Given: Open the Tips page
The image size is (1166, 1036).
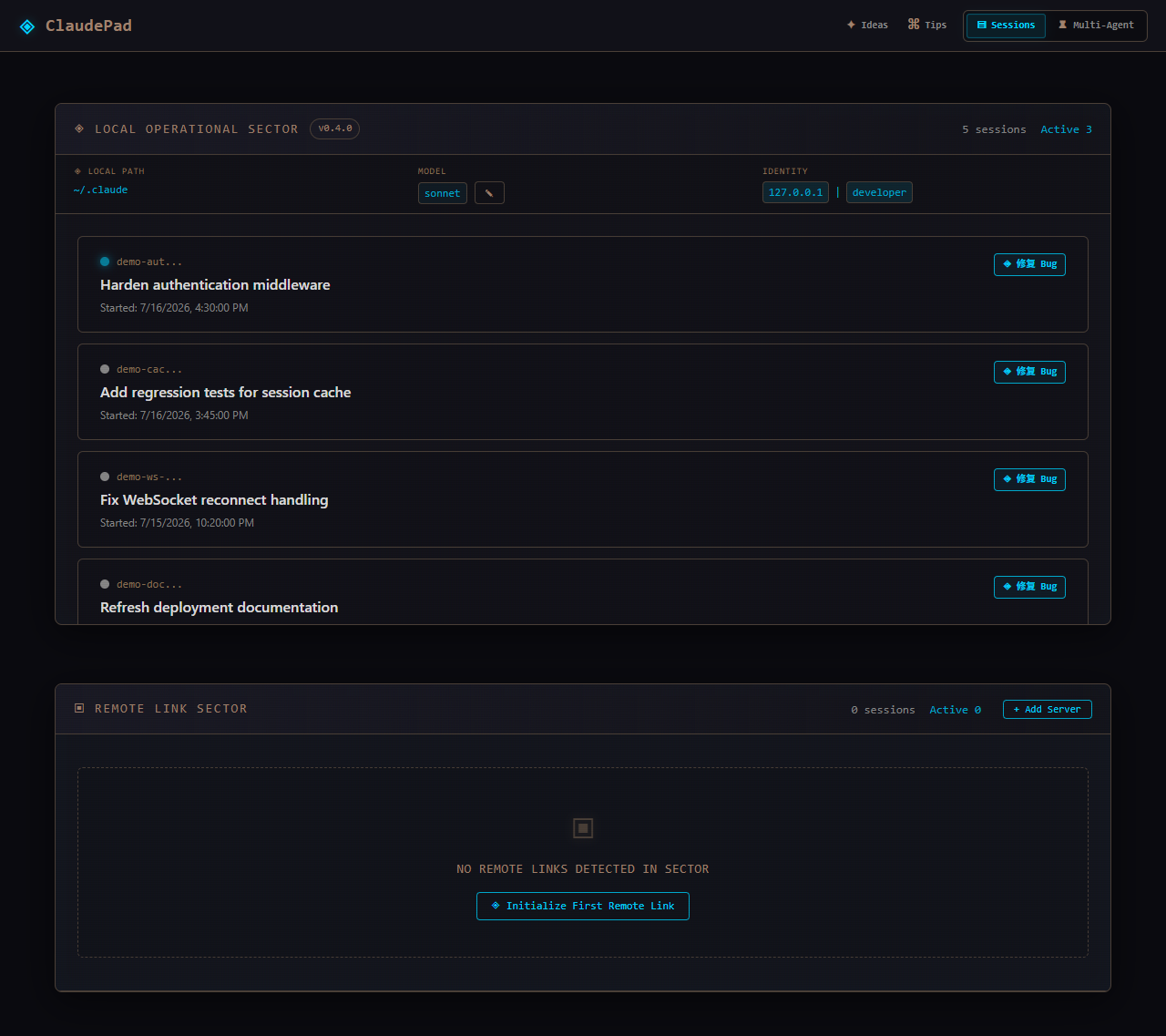Looking at the screenshot, I should point(927,26).
